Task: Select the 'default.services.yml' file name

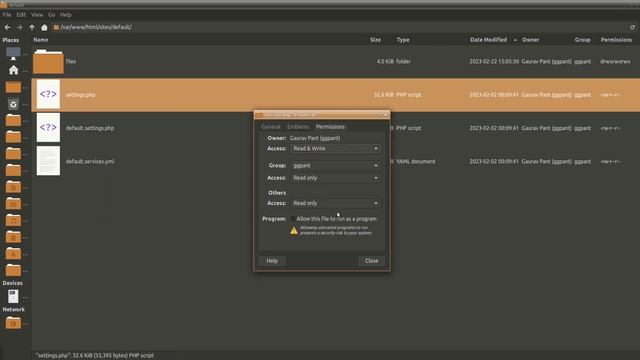Action: (x=90, y=161)
